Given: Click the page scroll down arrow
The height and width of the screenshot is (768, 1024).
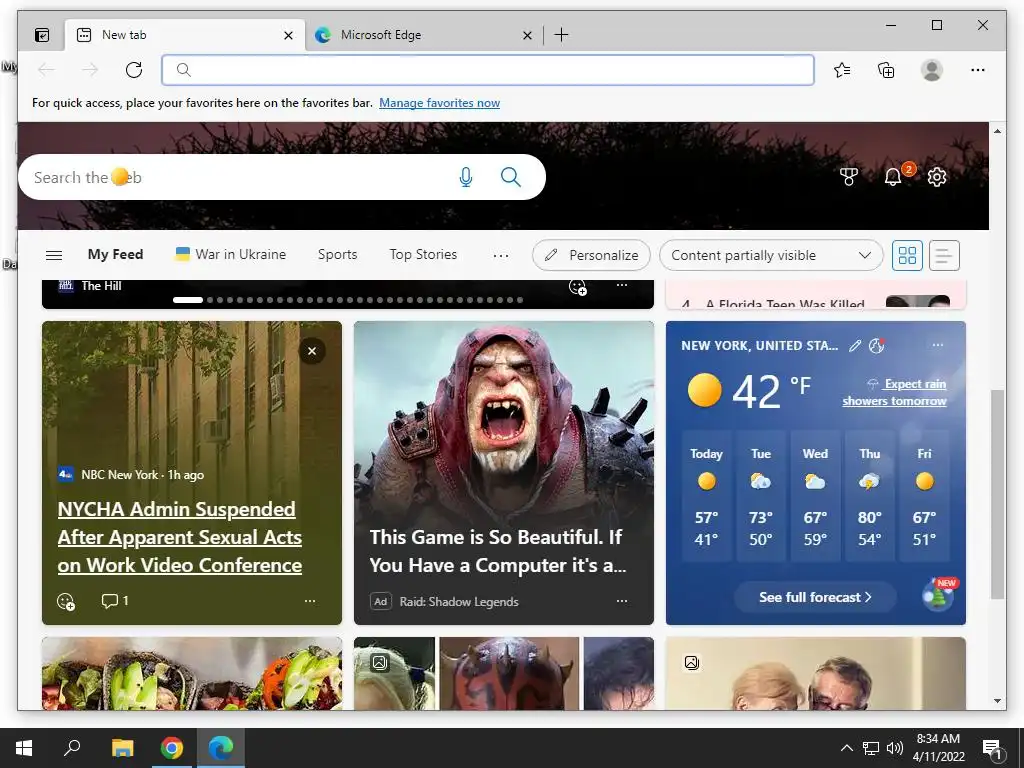Looking at the screenshot, I should click(x=997, y=701).
